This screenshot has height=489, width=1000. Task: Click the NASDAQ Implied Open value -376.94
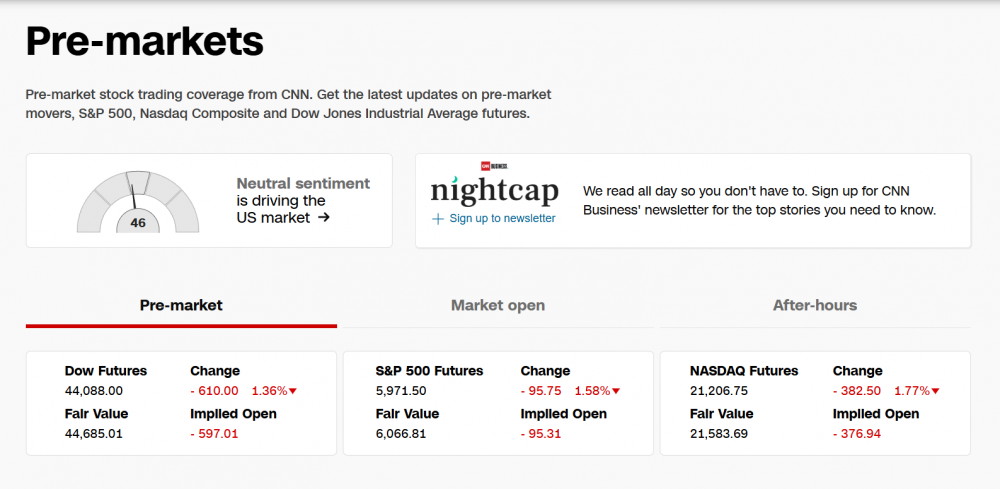click(x=857, y=433)
